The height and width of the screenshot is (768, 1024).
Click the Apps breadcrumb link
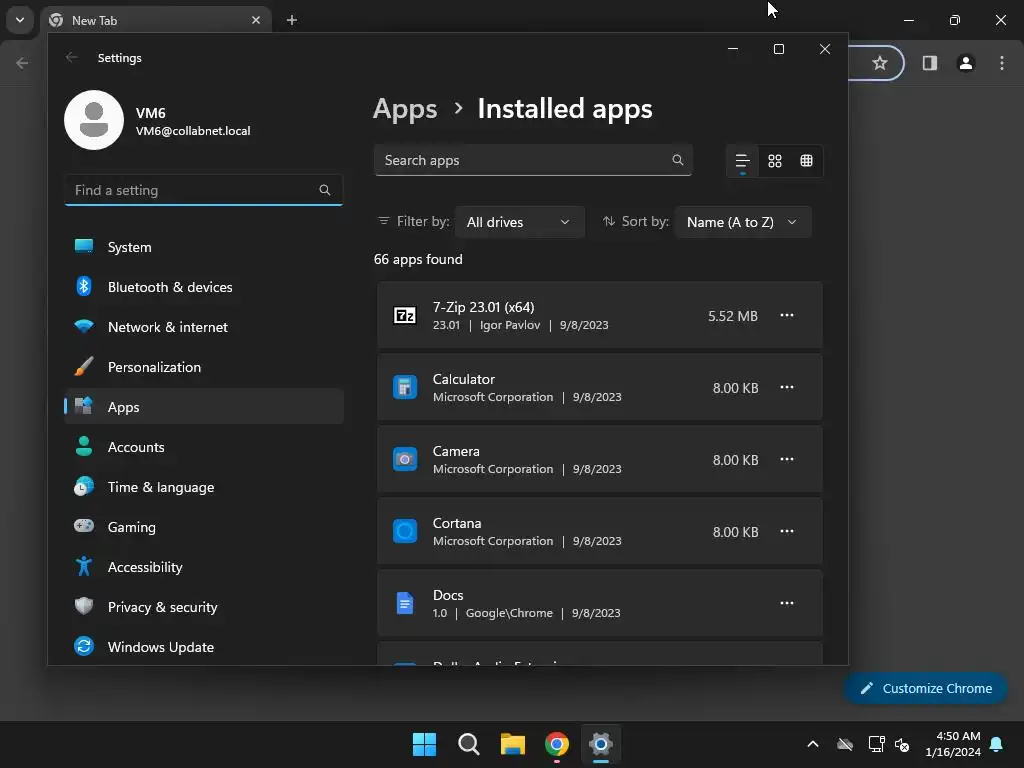[x=405, y=109]
